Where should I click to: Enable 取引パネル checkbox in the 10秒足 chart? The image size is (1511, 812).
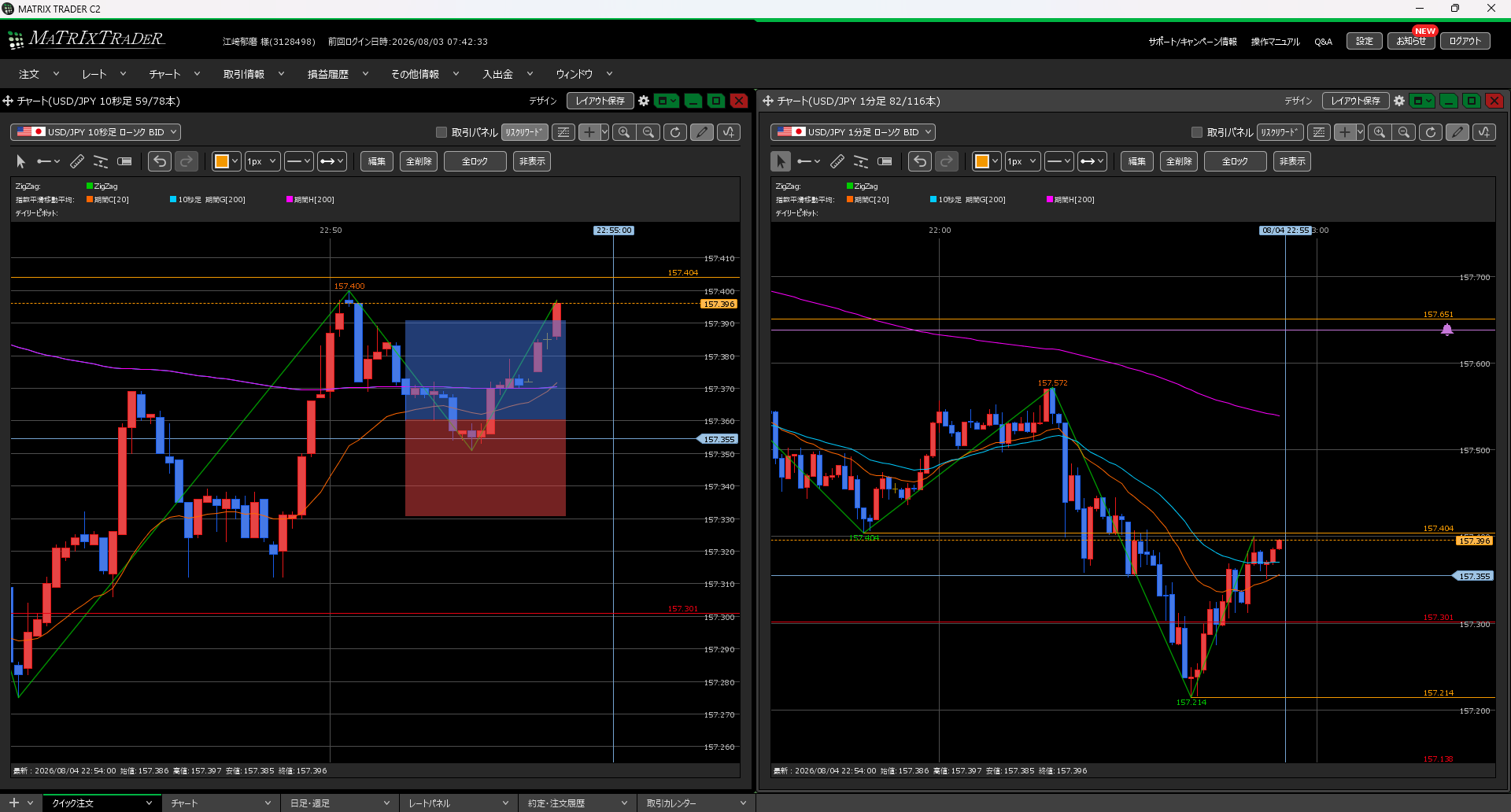point(441,132)
